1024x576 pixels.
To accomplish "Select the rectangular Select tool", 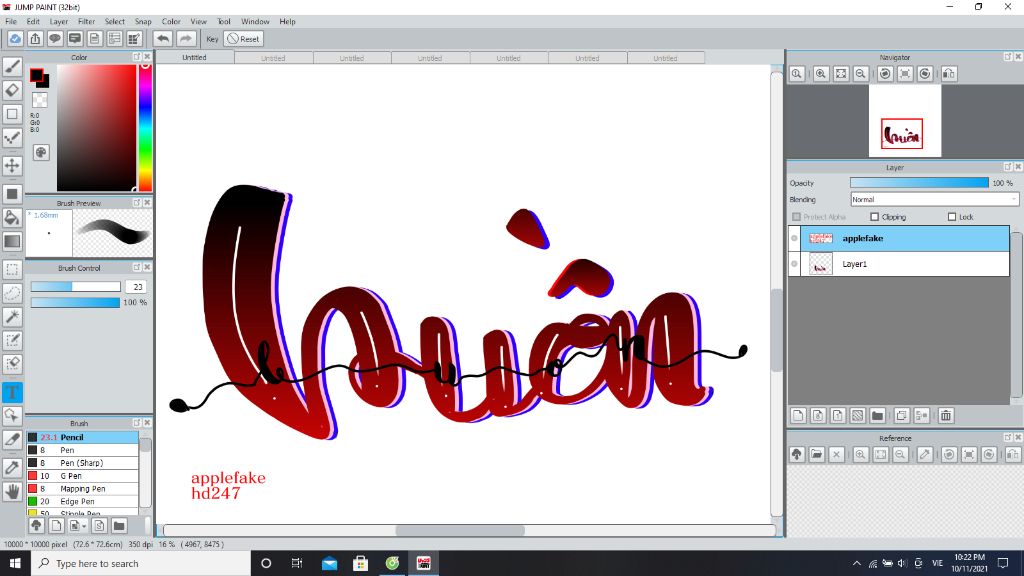I will [x=12, y=269].
